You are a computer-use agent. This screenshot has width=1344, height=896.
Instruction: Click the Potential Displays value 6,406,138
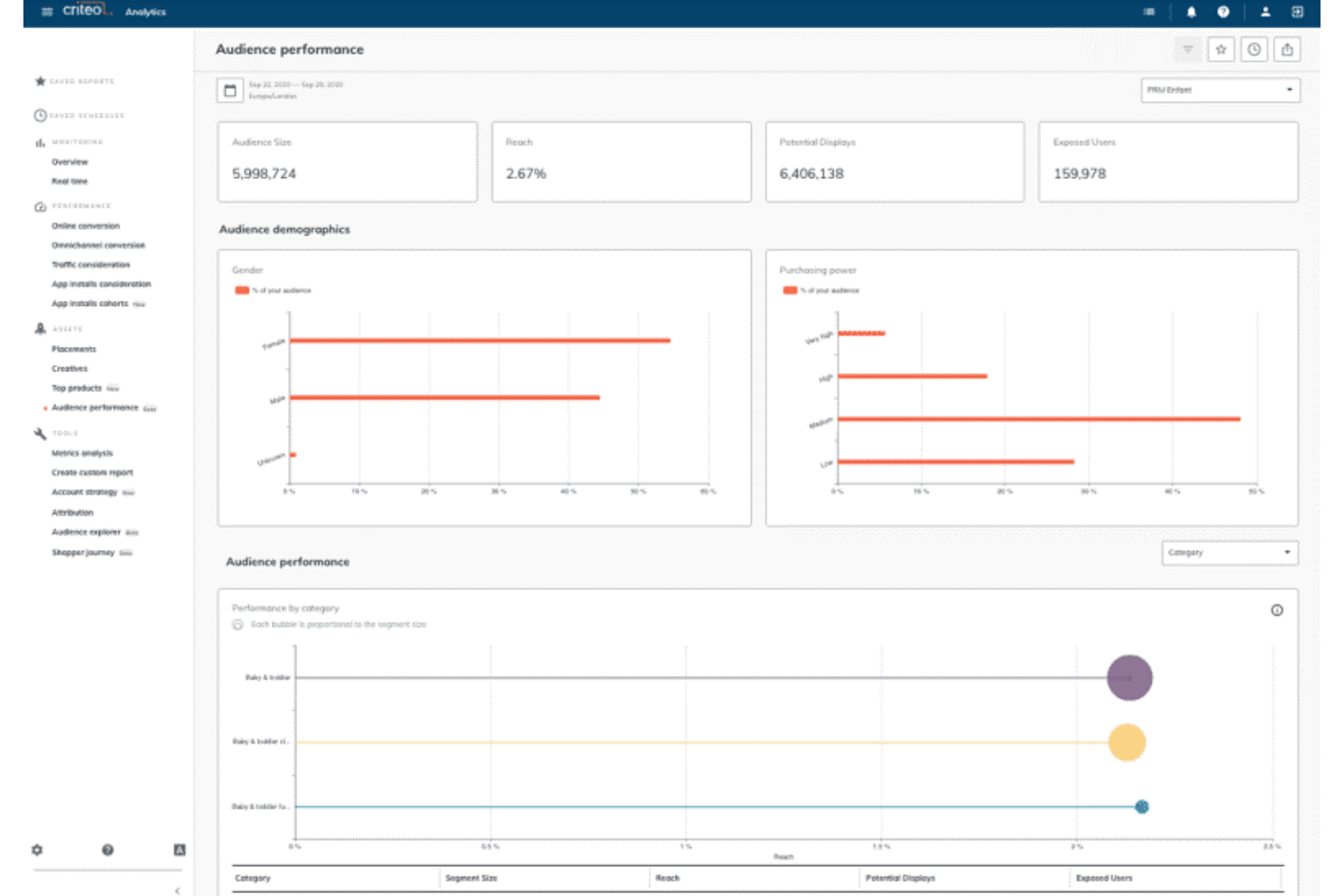(812, 173)
